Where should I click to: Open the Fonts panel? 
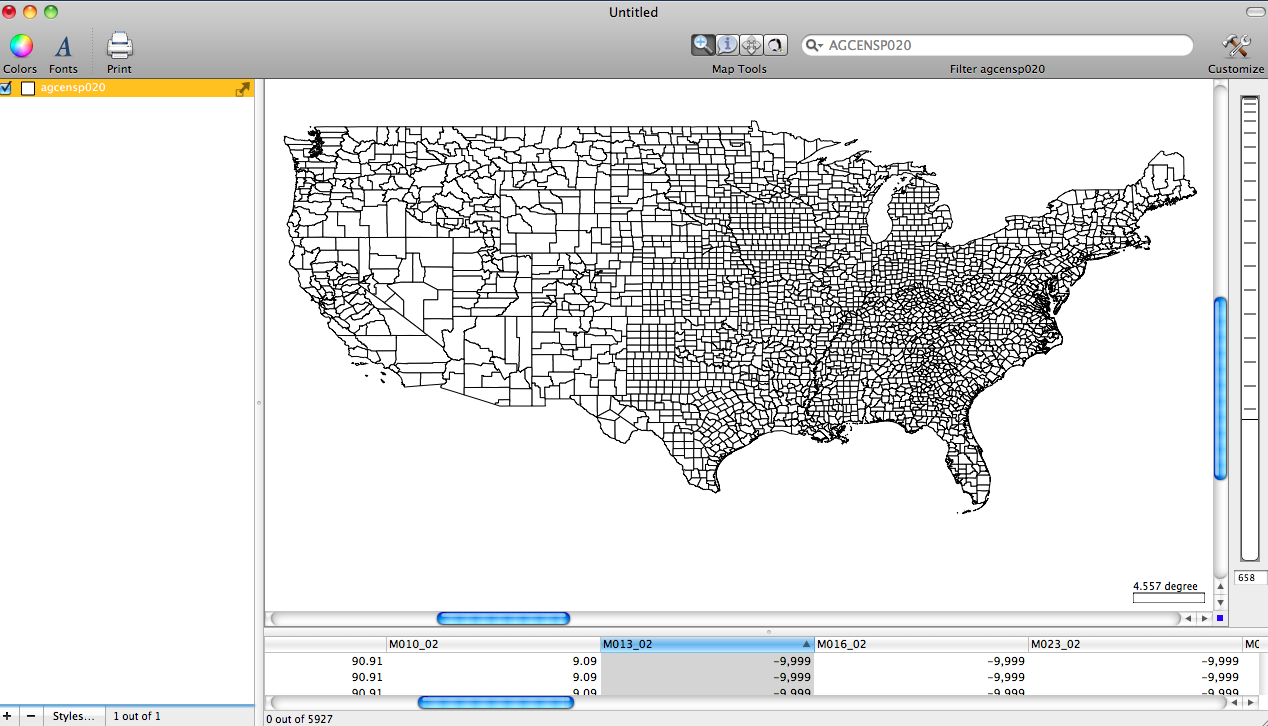(63, 46)
